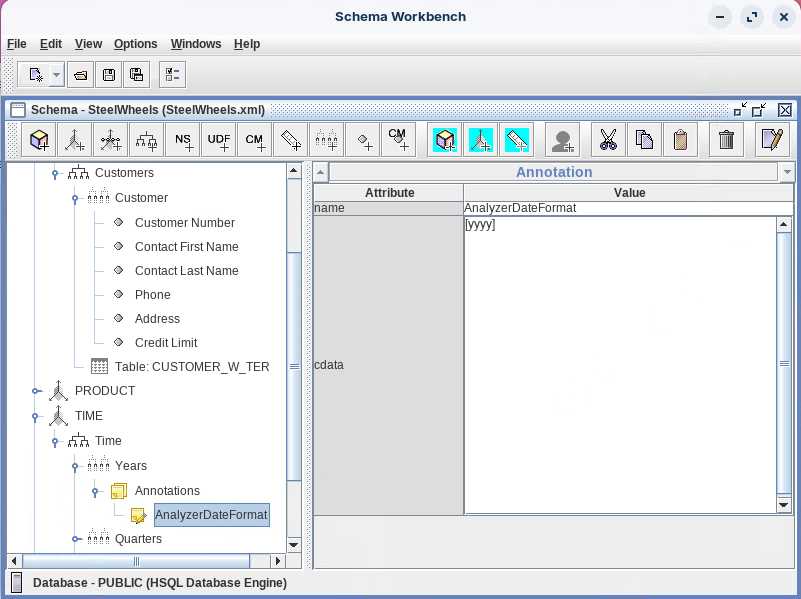Image resolution: width=801 pixels, height=599 pixels.
Task: Click the Add Named Set icon
Action: tap(183, 141)
